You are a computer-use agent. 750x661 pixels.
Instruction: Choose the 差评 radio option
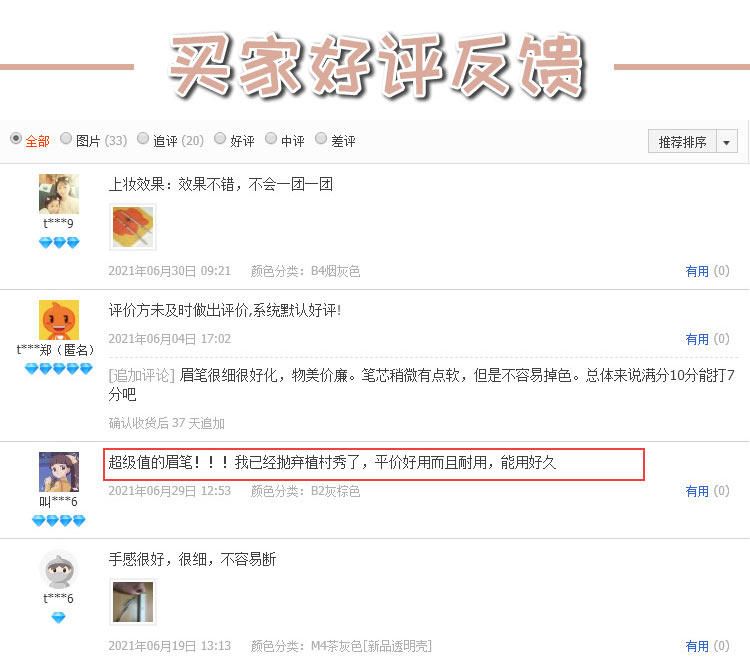(321, 139)
